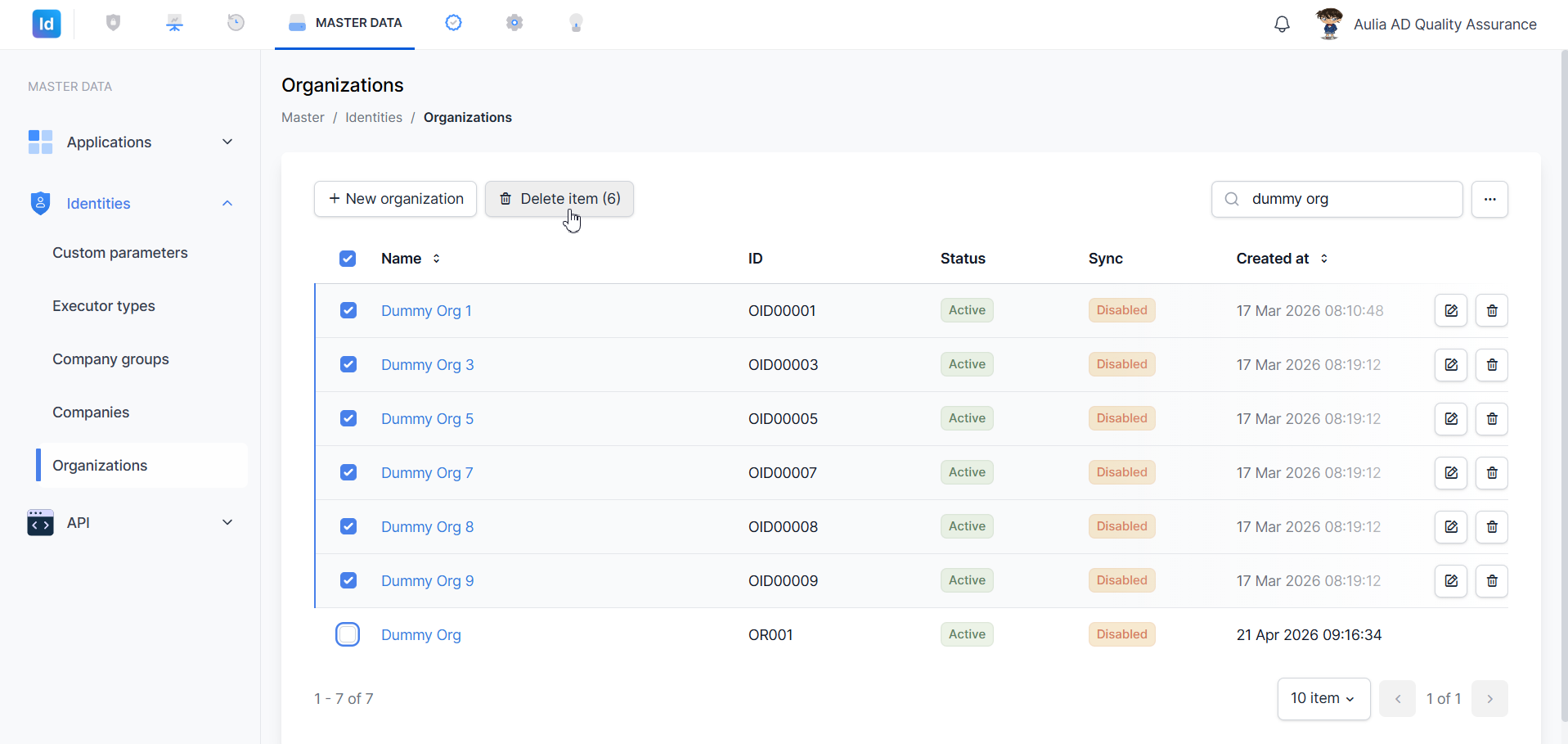Viewport: 1568px width, 744px height.
Task: Uncheck Dummy Org 9 checkbox
Action: point(348,580)
